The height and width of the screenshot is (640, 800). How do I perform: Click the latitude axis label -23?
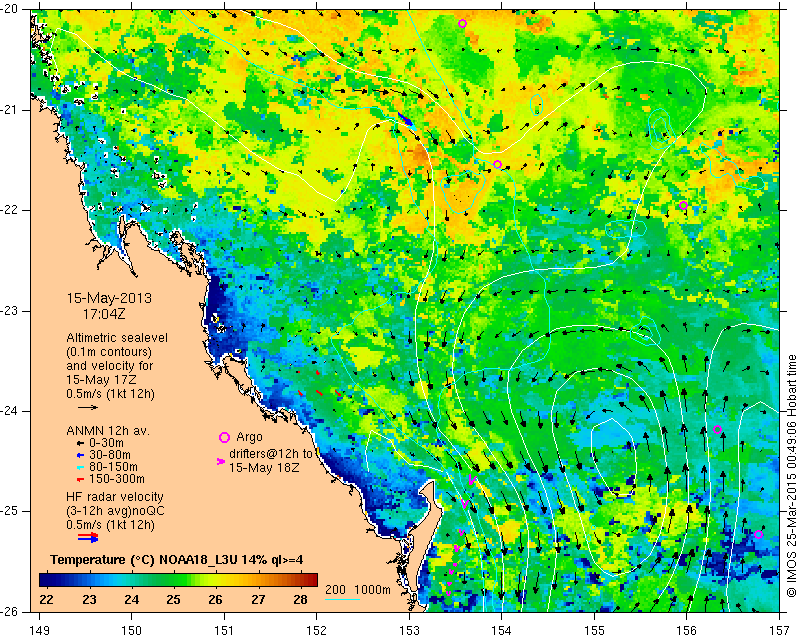[9, 311]
